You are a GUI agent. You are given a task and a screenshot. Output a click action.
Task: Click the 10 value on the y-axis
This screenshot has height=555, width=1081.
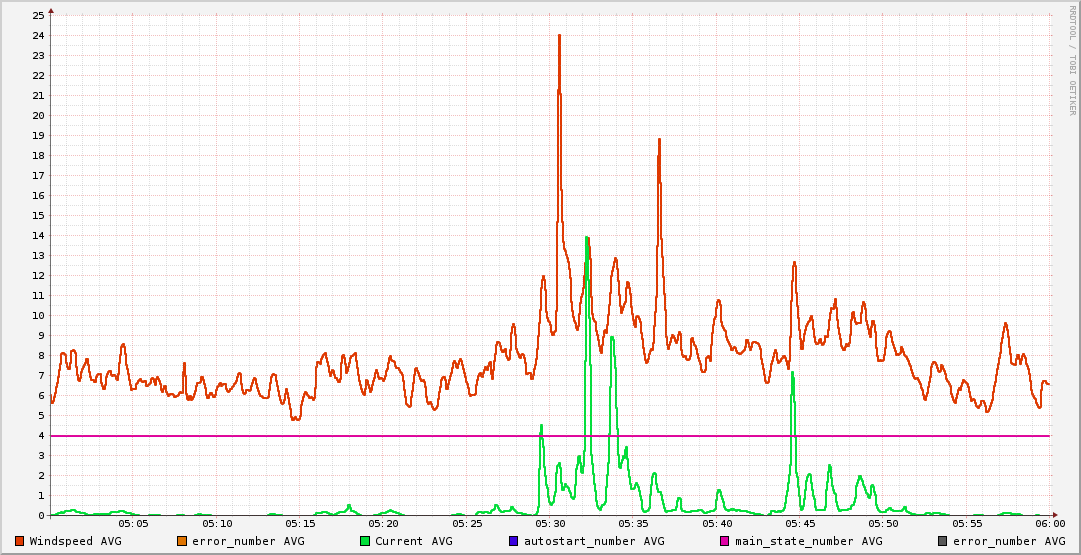pos(38,316)
